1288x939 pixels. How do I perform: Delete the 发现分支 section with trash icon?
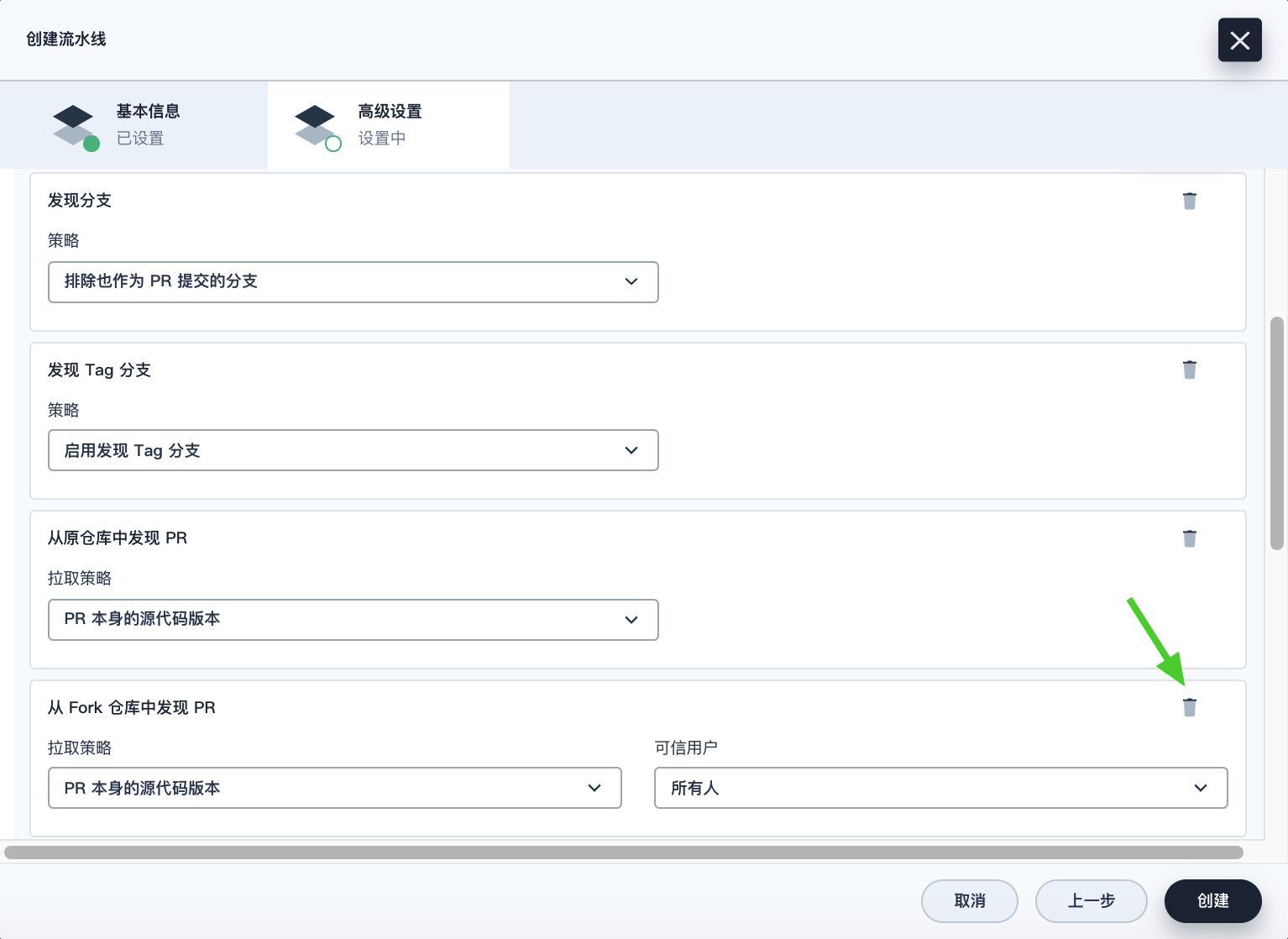[1189, 201]
